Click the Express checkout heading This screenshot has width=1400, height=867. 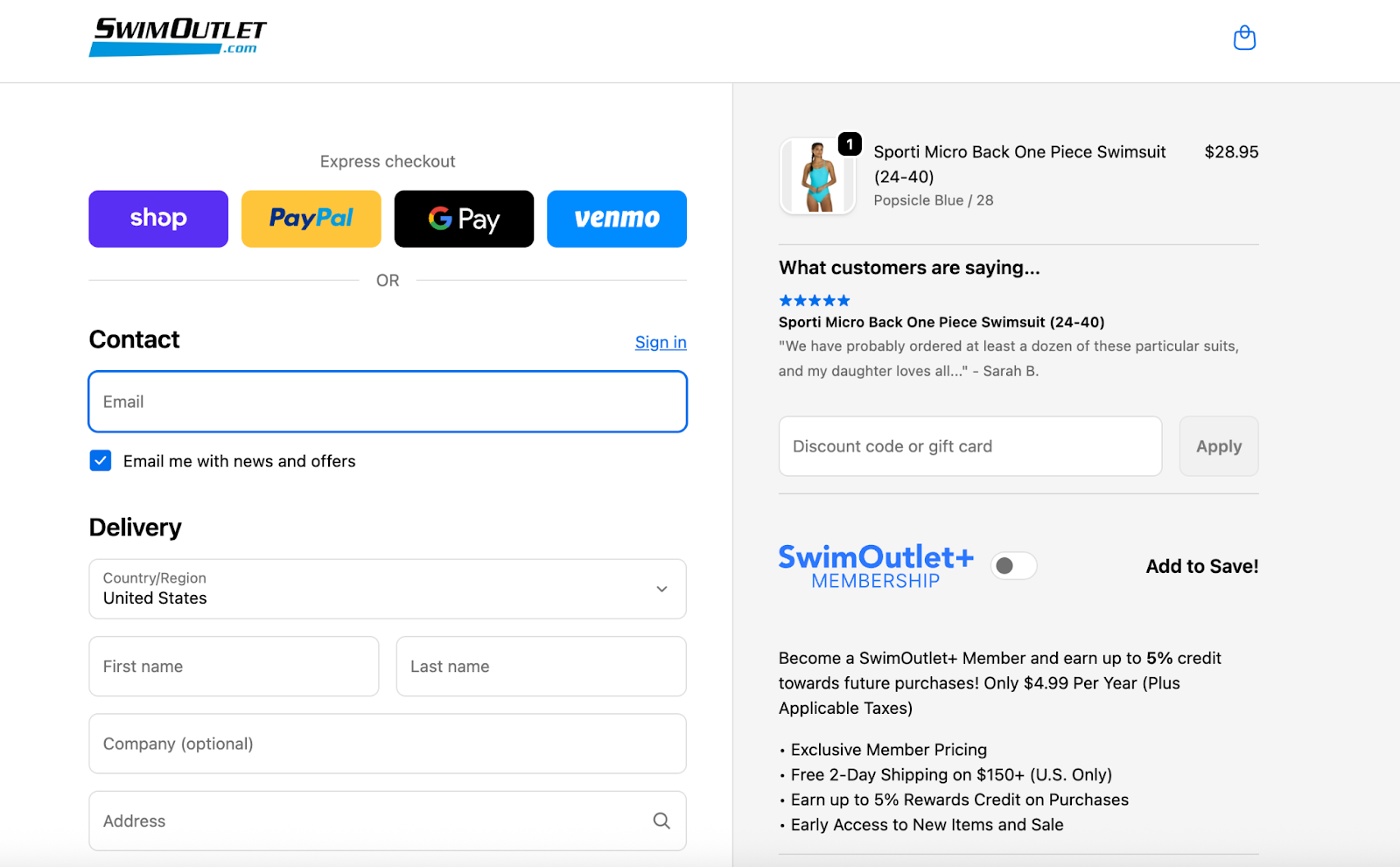click(388, 162)
